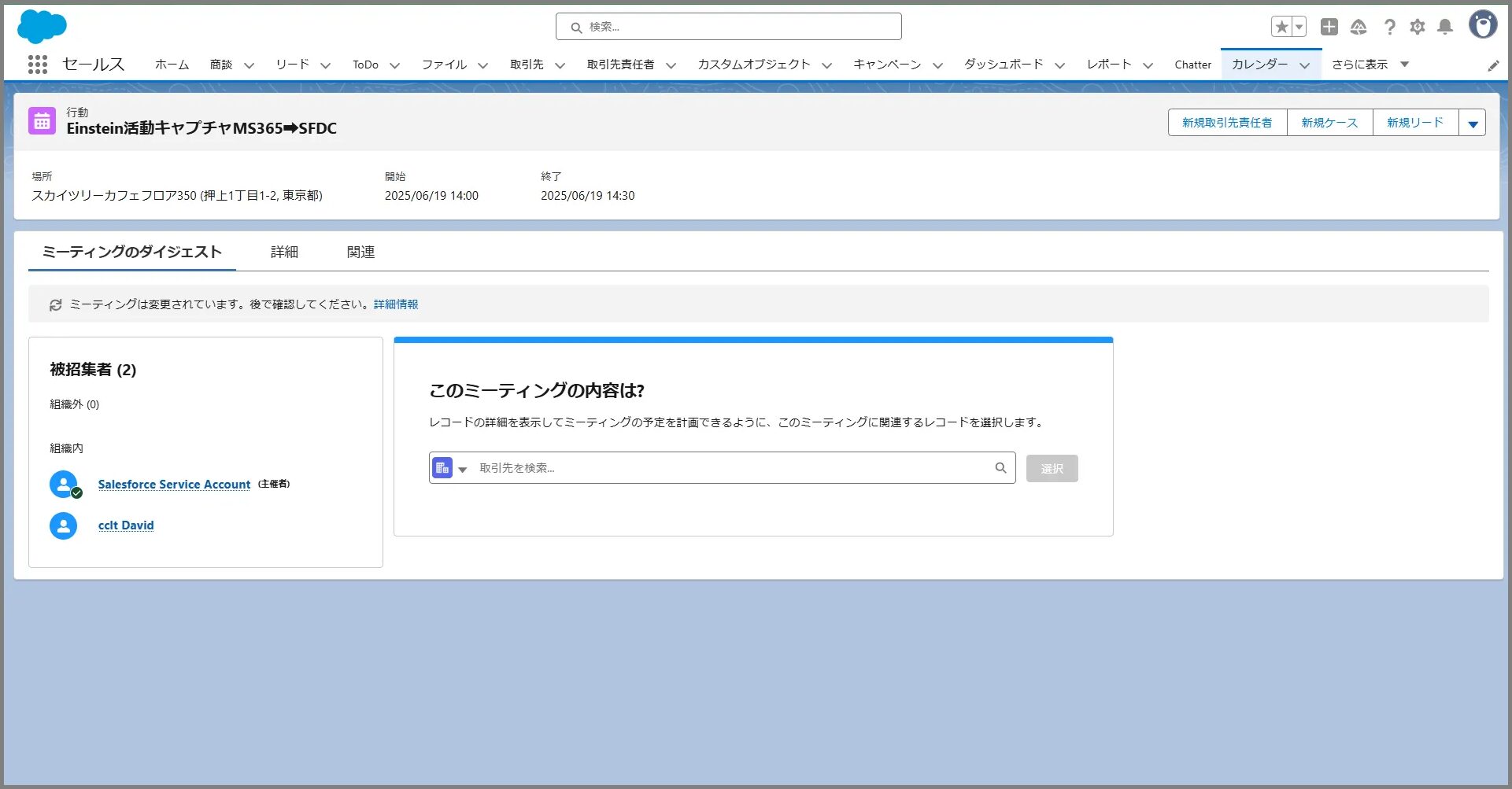This screenshot has width=1512, height=789.
Task: Focus the global search box
Action: 729,27
